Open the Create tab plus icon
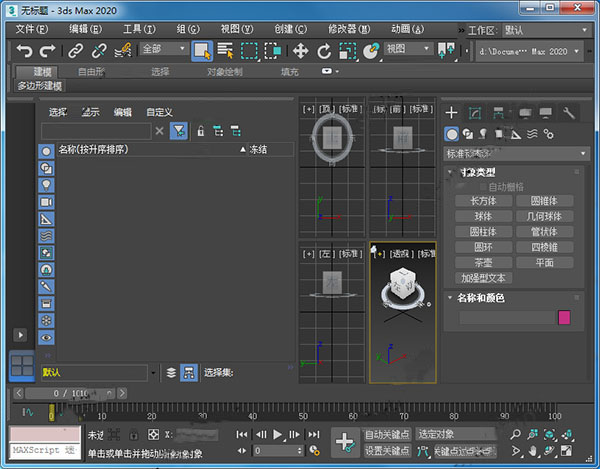 (x=452, y=112)
